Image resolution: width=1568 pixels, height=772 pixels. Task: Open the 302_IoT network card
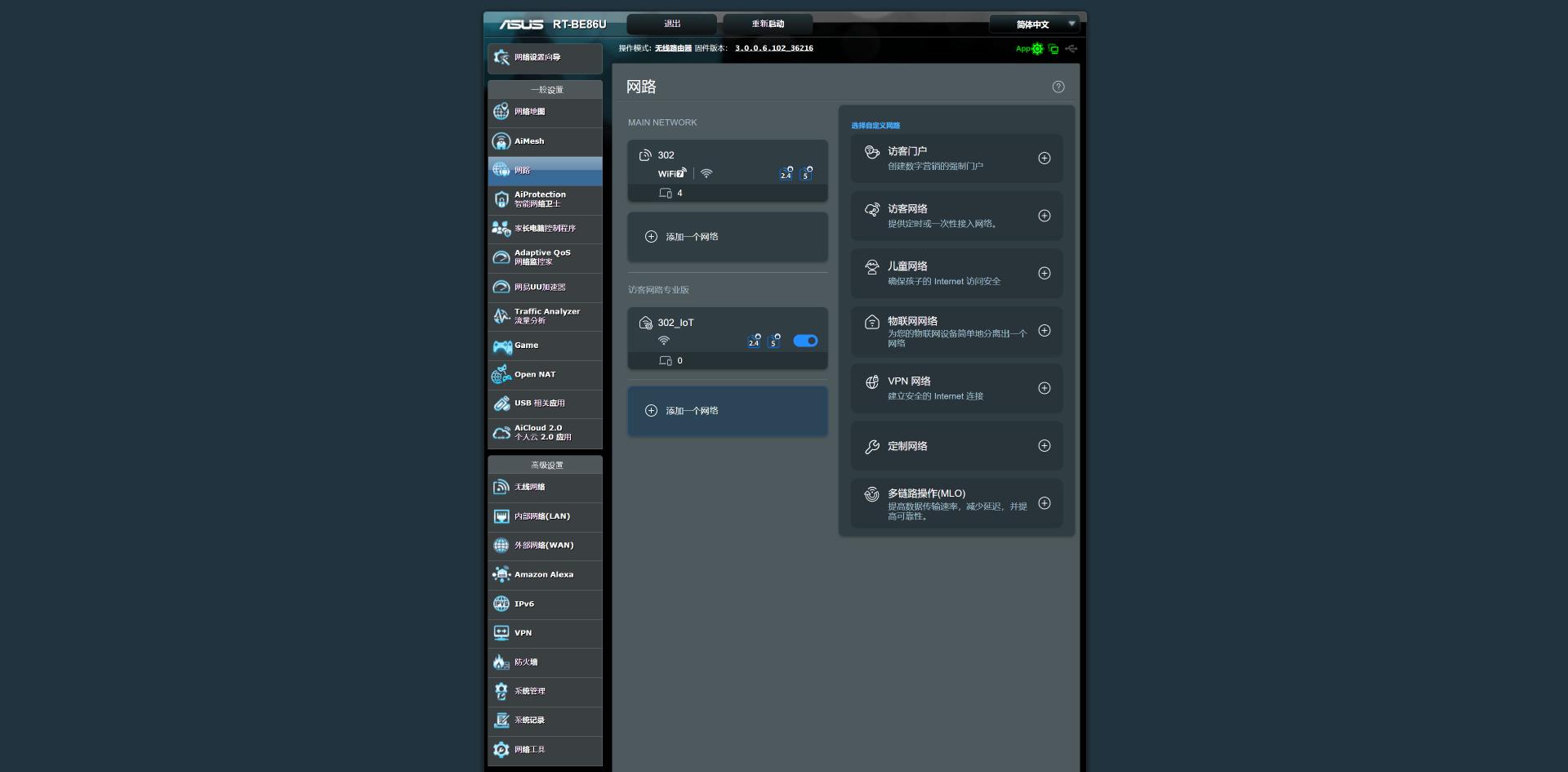728,338
